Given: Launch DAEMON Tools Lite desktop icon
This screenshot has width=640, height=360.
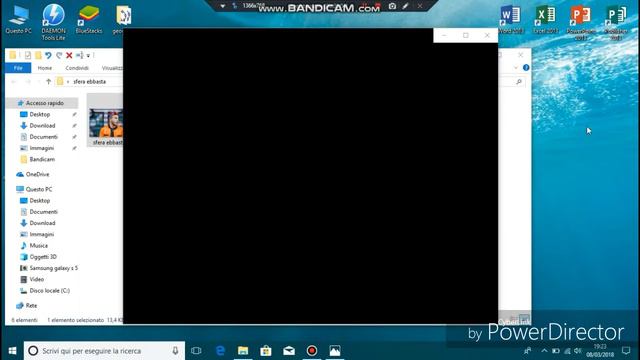Looking at the screenshot, I should [x=53, y=22].
